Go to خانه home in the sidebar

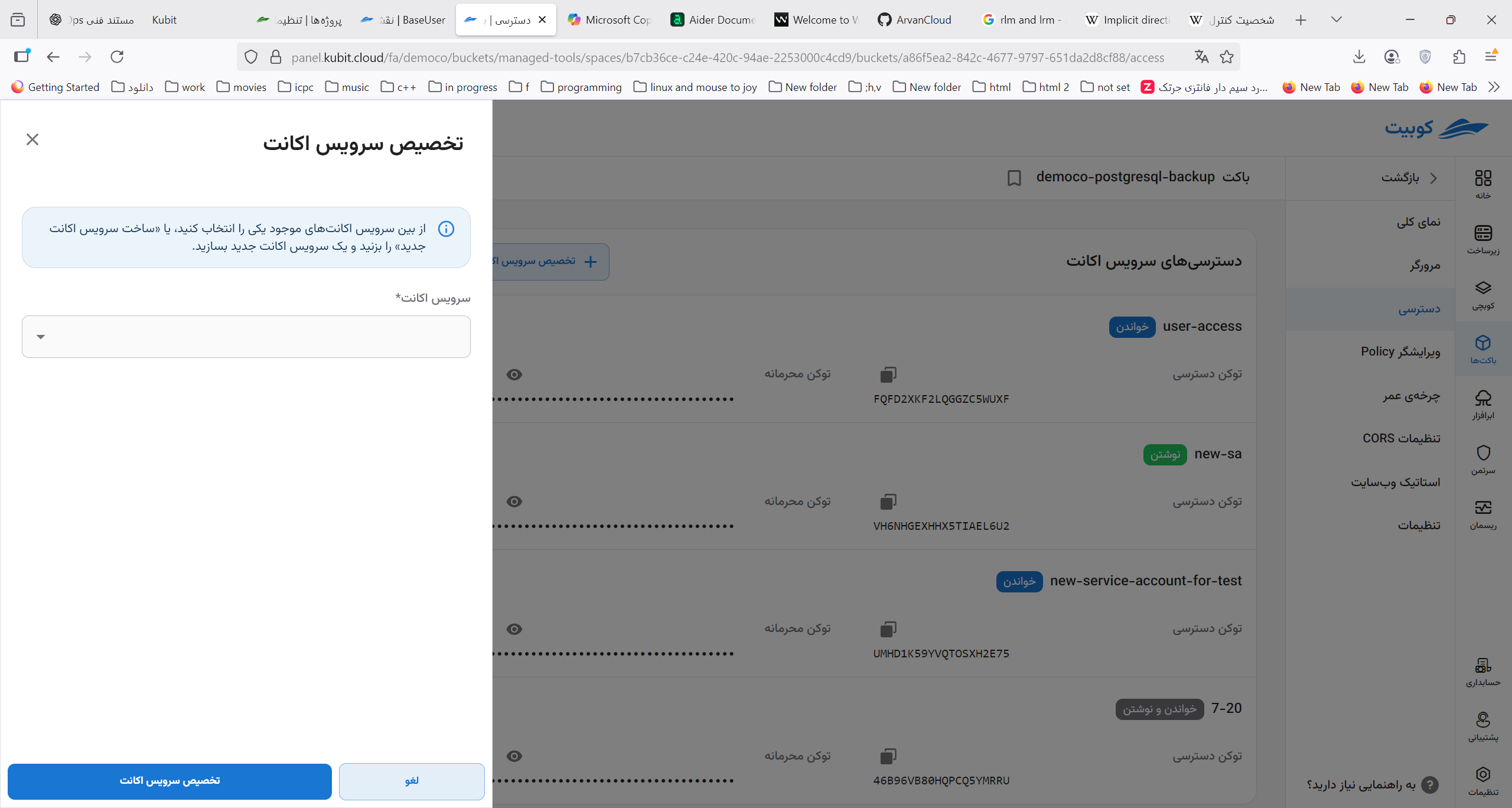click(x=1483, y=184)
